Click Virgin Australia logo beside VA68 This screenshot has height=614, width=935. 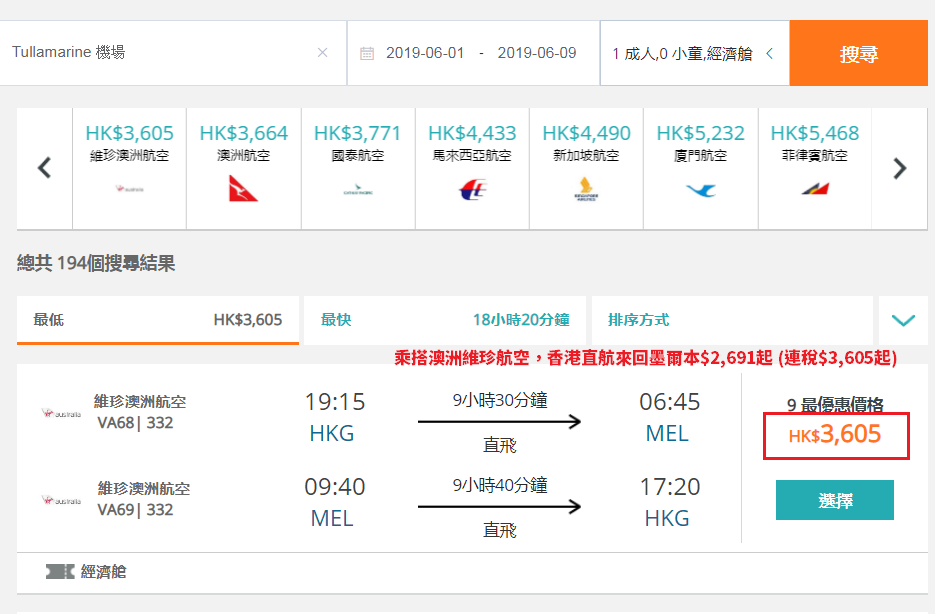61,413
